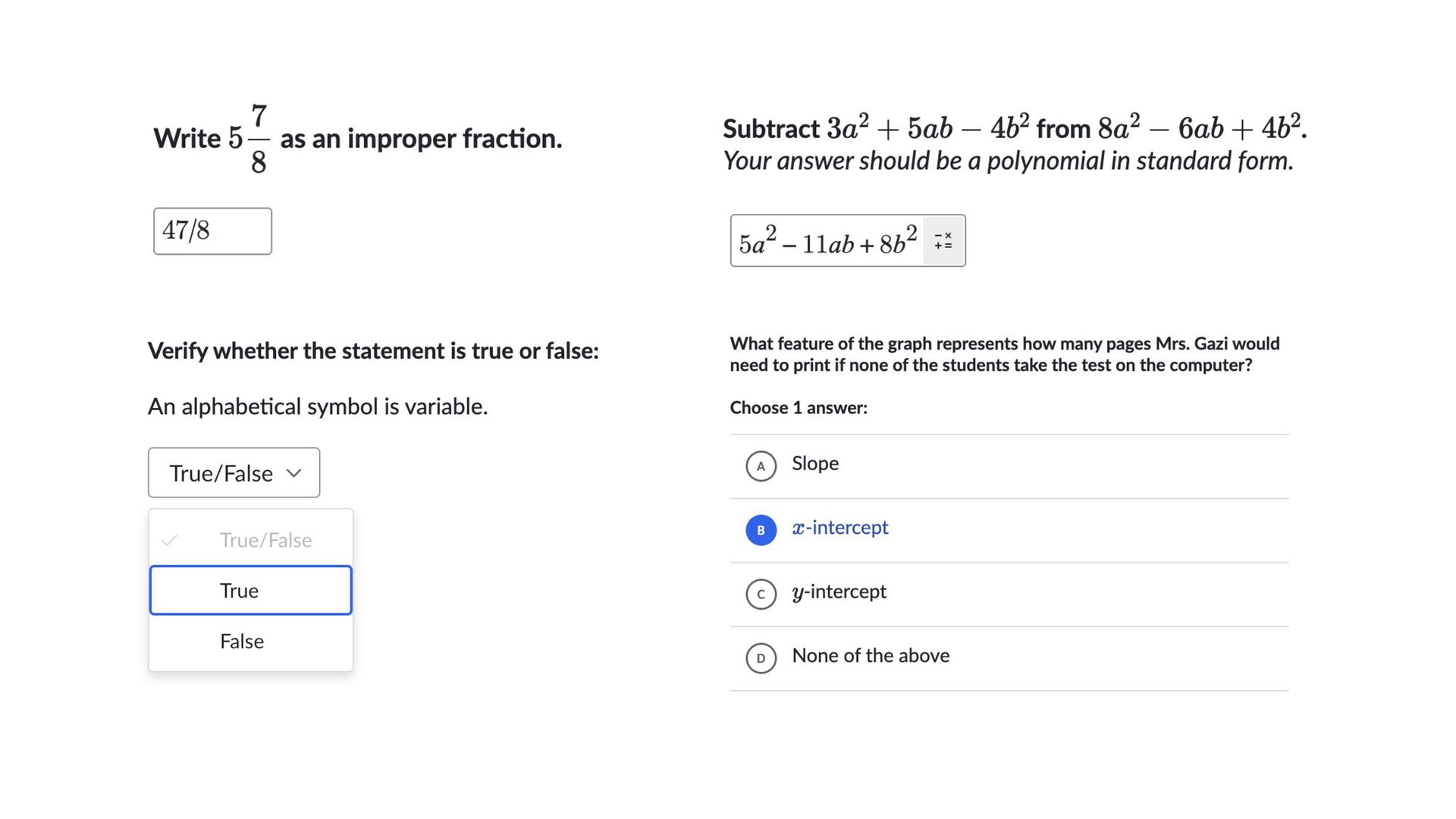
Task: Select radio option B x-intercept
Action: [x=761, y=530]
